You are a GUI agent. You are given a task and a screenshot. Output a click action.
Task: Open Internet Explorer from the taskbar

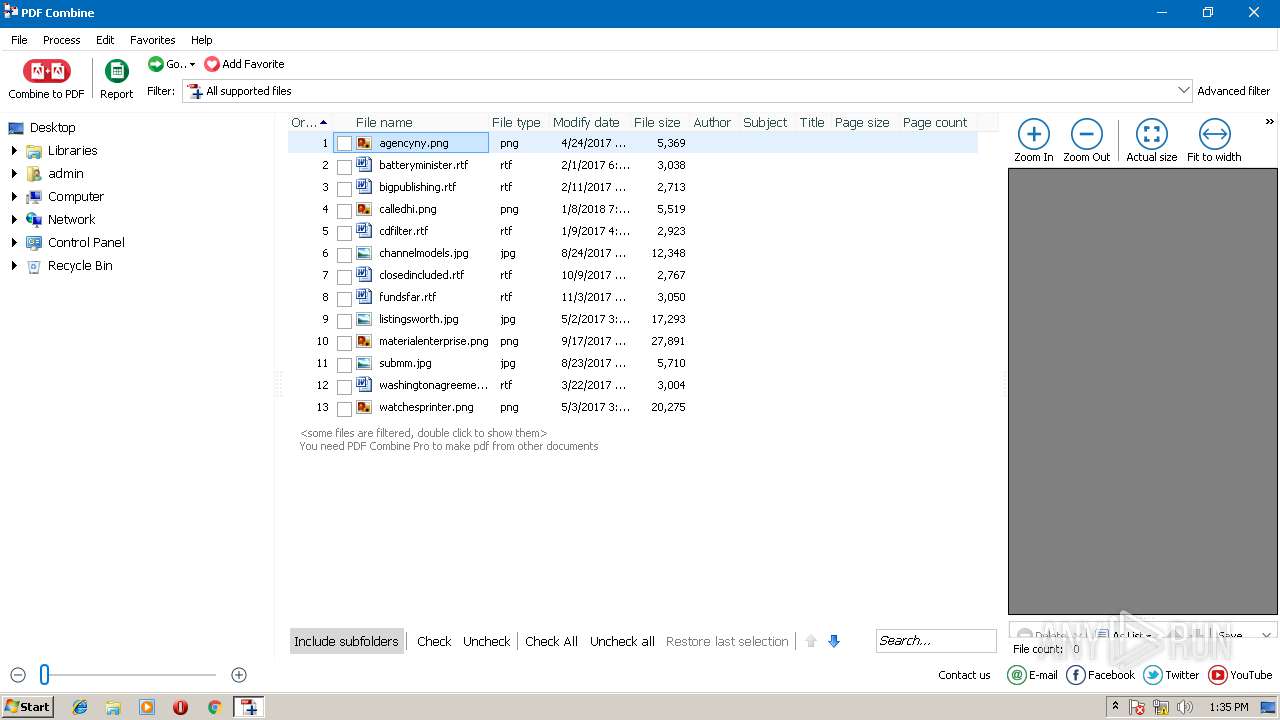[x=80, y=707]
